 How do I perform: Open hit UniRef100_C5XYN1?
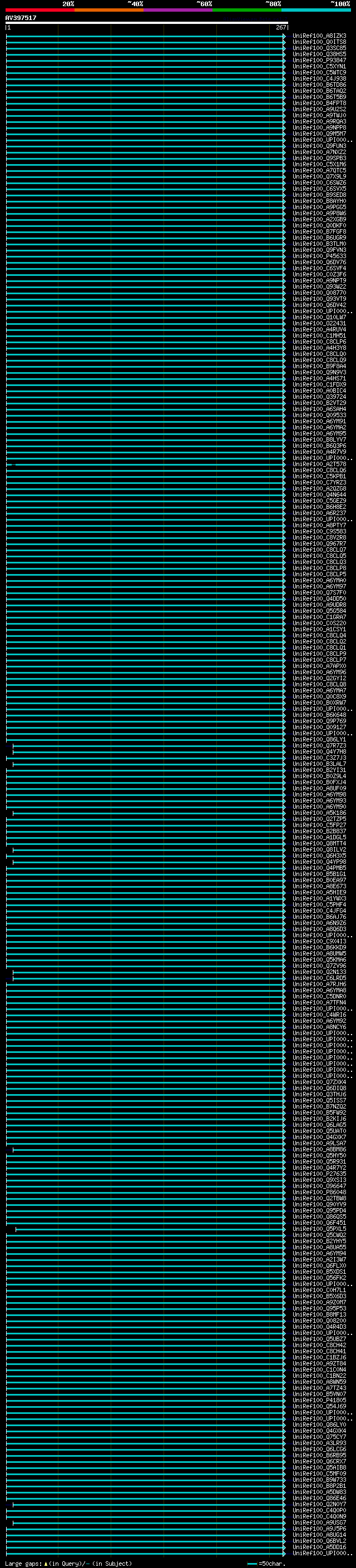pyautogui.click(x=319, y=66)
